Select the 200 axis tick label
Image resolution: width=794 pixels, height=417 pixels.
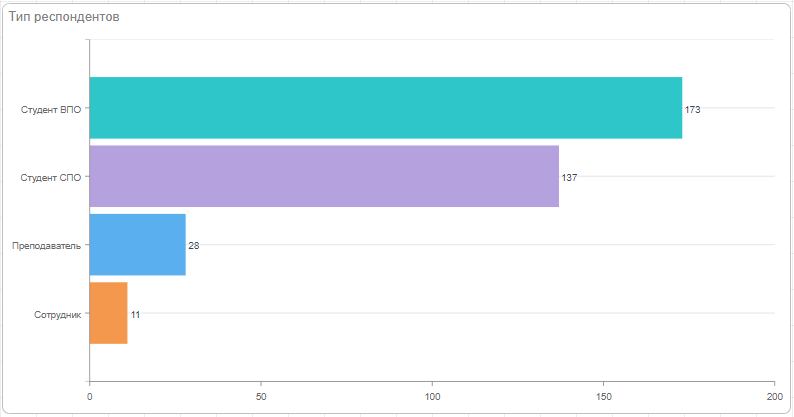(774, 396)
